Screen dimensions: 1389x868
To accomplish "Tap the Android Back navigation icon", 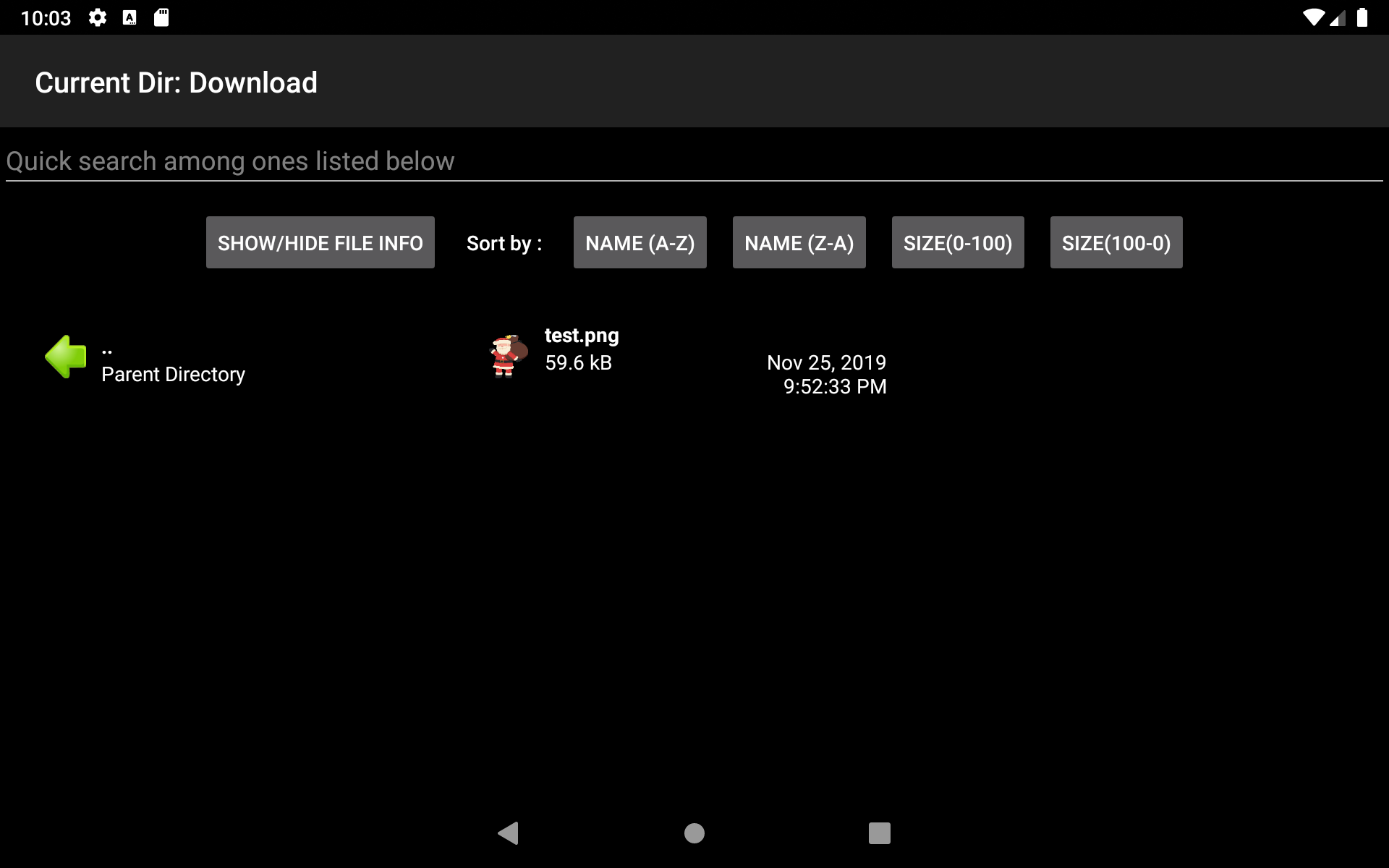I will [509, 833].
